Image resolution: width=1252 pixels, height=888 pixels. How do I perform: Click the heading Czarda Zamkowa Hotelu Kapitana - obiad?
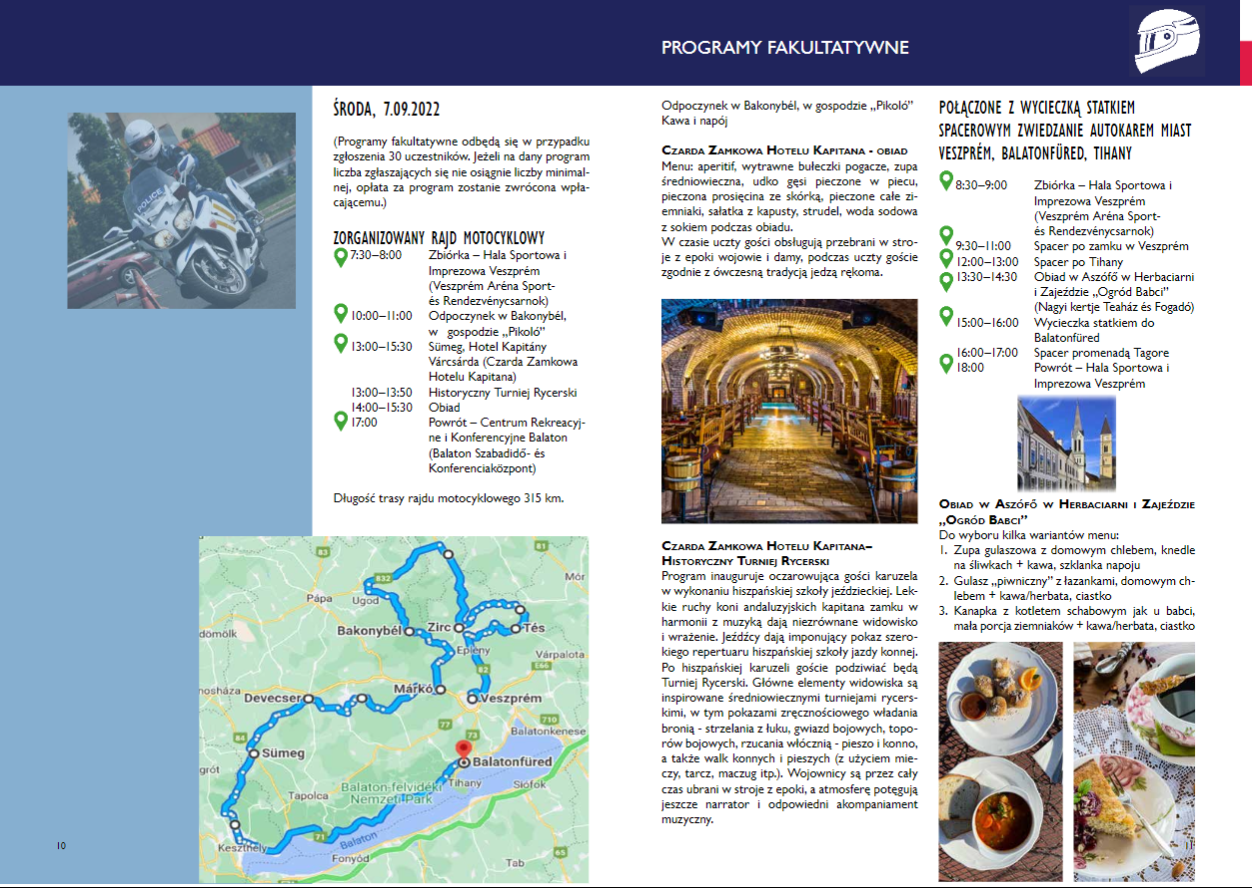click(785, 150)
